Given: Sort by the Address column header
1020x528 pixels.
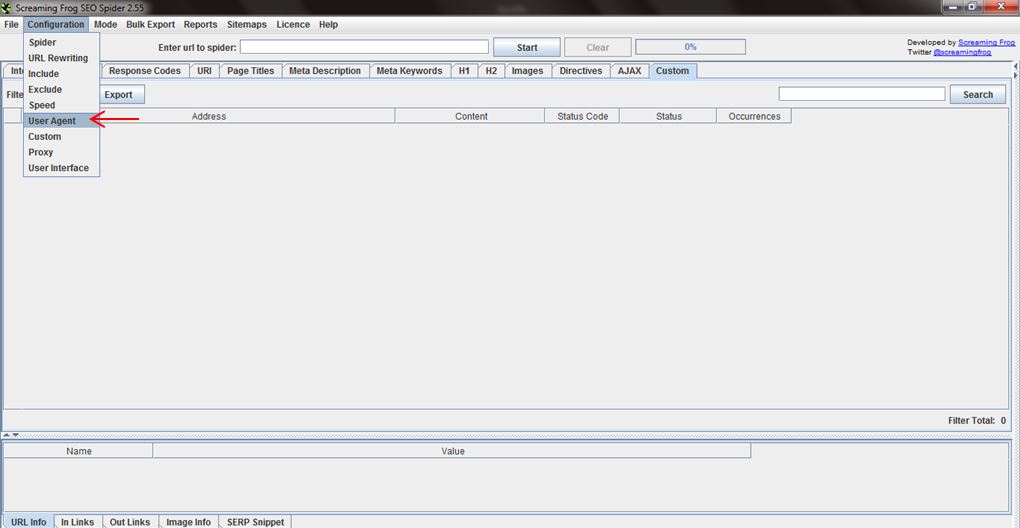Looking at the screenshot, I should tap(209, 116).
